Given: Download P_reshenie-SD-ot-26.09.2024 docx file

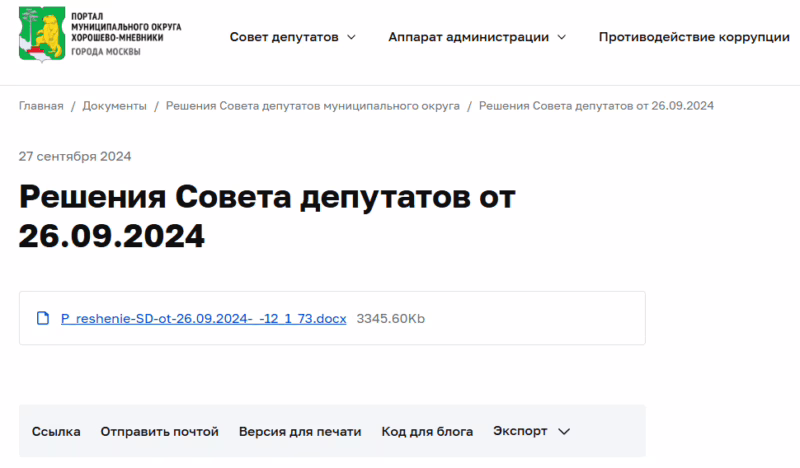Looking at the screenshot, I should tap(204, 318).
